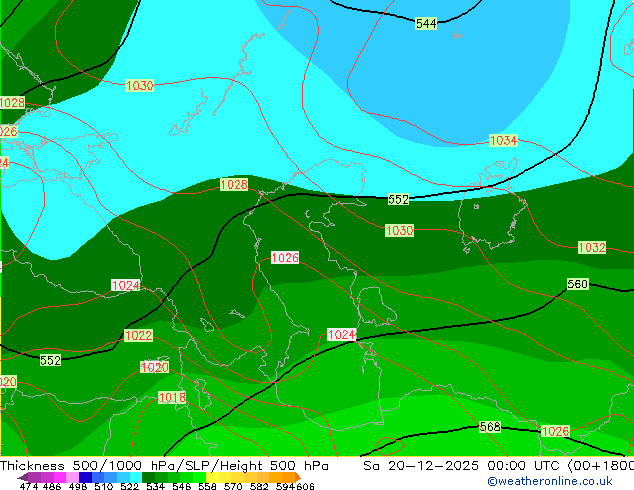634x490 pixels.
Task: Click the 552 label below the 1022 isobar
Action: (51, 360)
